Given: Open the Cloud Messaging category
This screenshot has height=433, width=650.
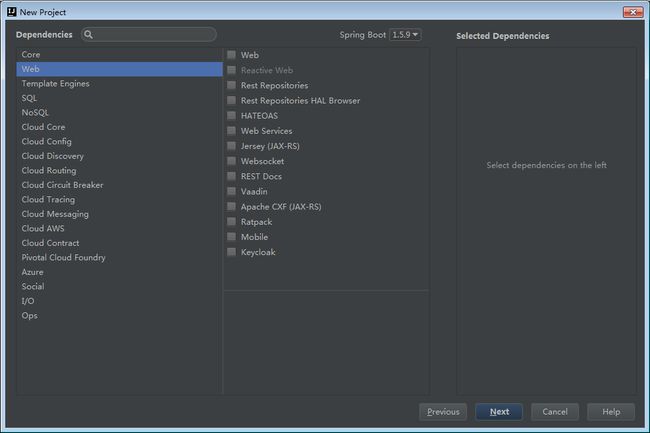Looking at the screenshot, I should tap(119, 214).
